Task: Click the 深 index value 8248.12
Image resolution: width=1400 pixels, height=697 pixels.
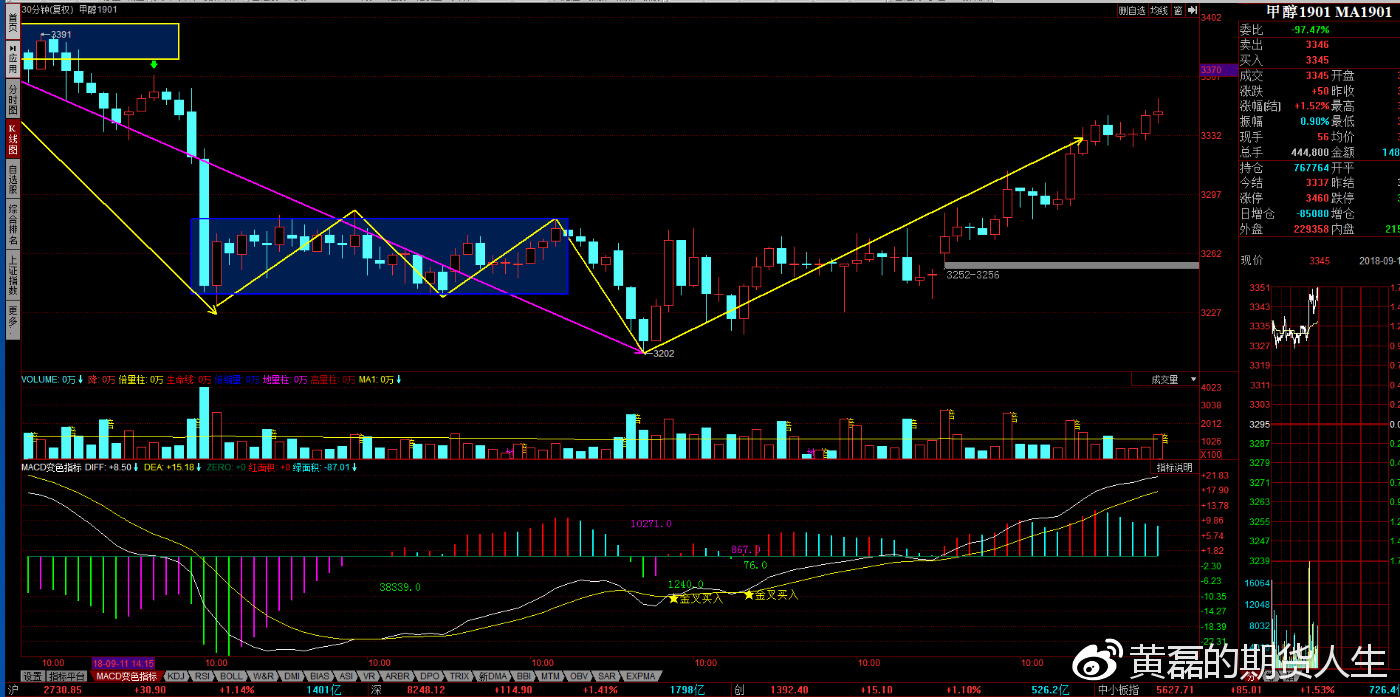Action: point(425,690)
